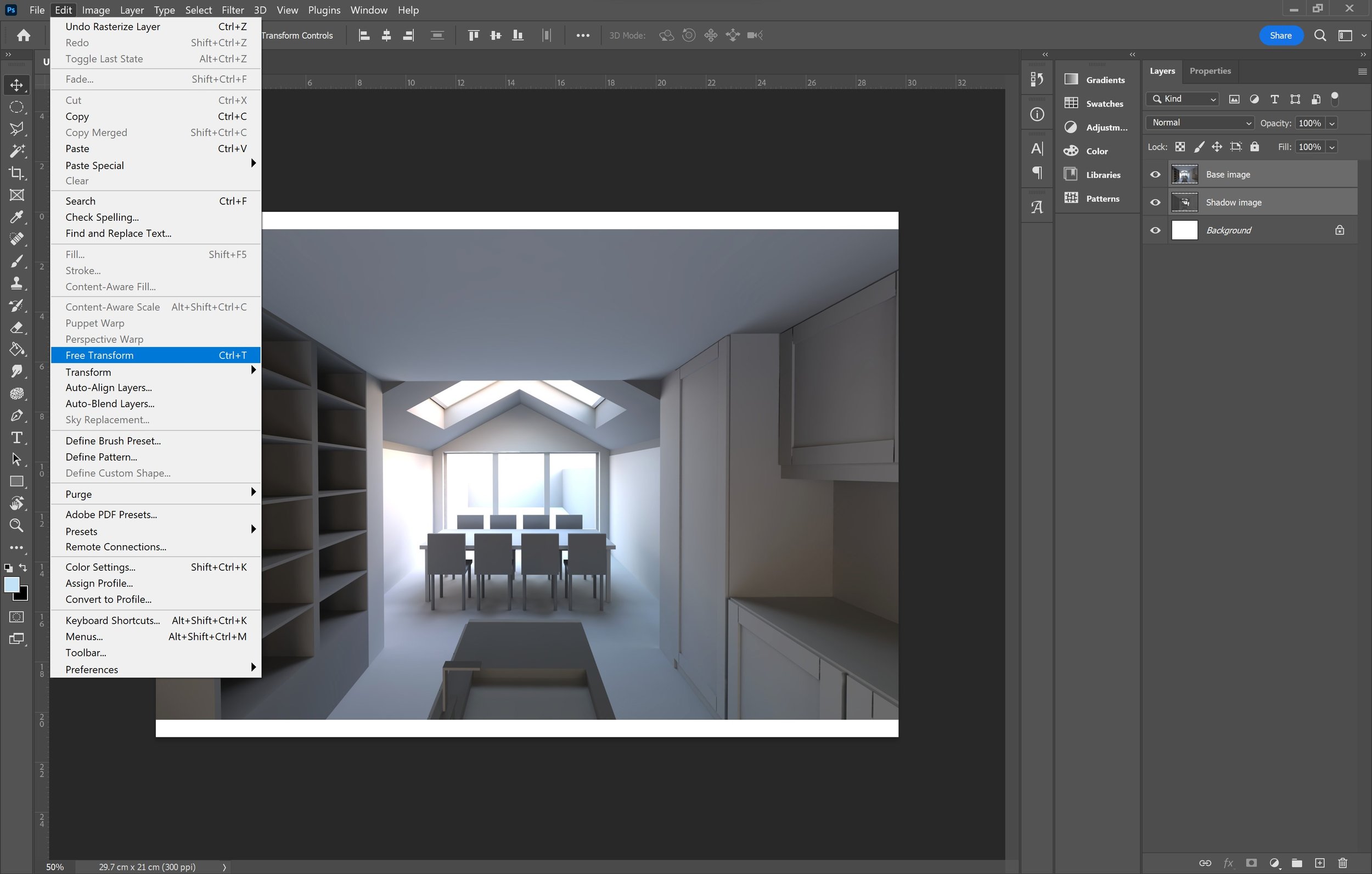Image resolution: width=1372 pixels, height=874 pixels.
Task: Choose Undo Rasterize Layer
Action: 155,26
